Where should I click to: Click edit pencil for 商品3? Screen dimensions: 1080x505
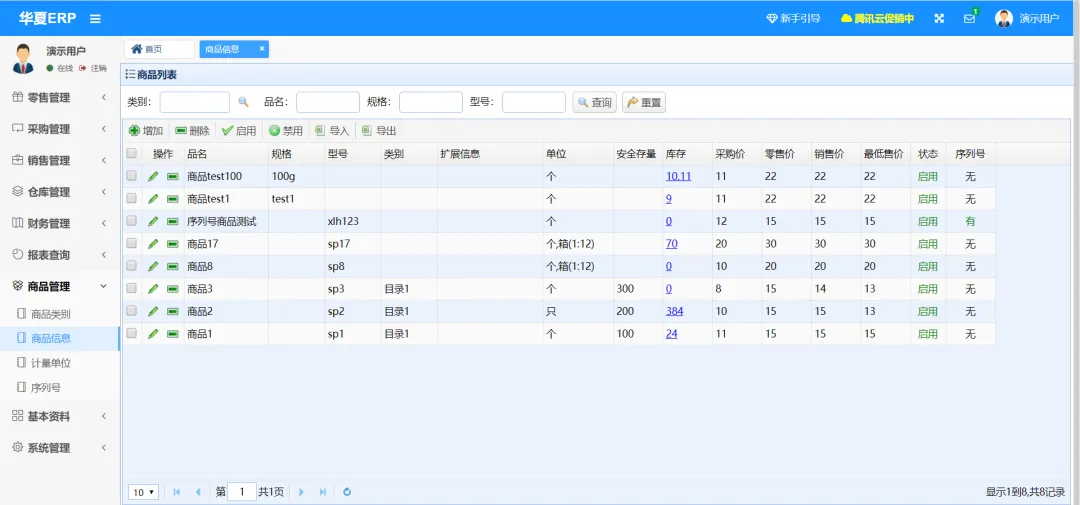click(153, 289)
